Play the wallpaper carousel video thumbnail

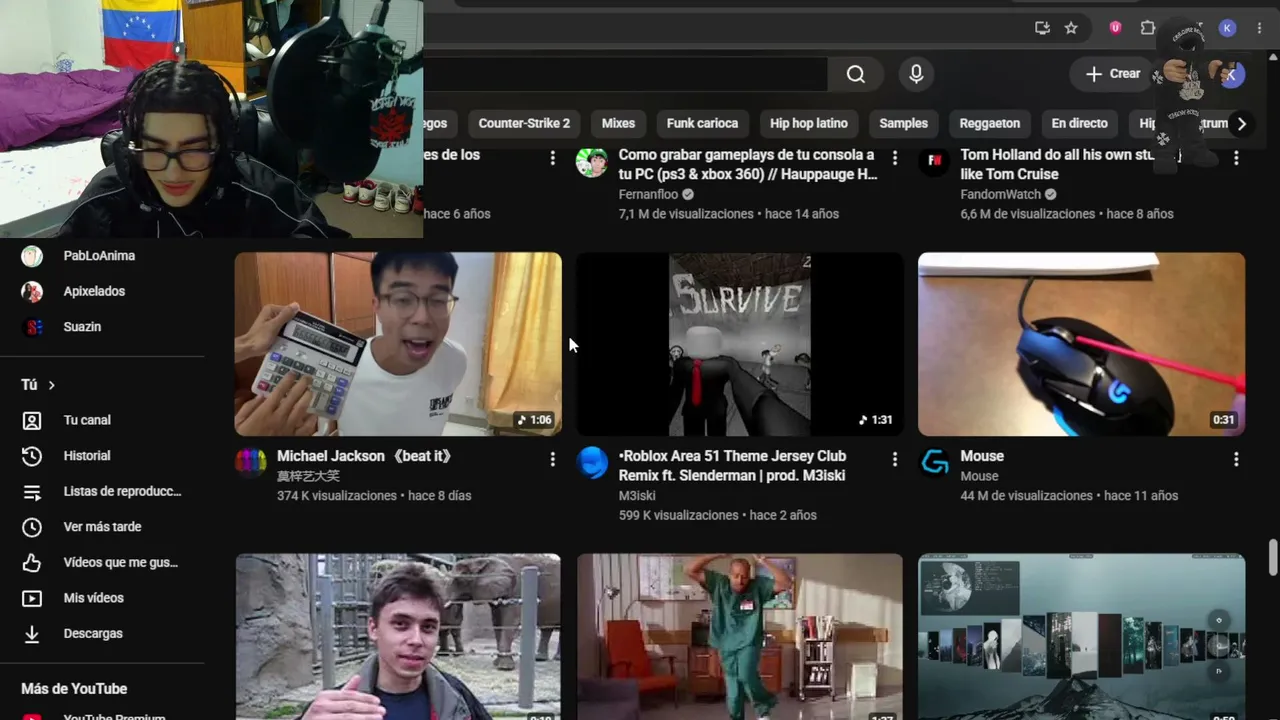point(1082,637)
